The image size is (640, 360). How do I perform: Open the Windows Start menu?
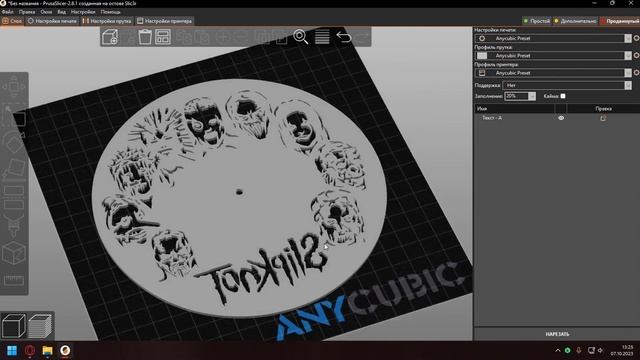tap(12, 350)
